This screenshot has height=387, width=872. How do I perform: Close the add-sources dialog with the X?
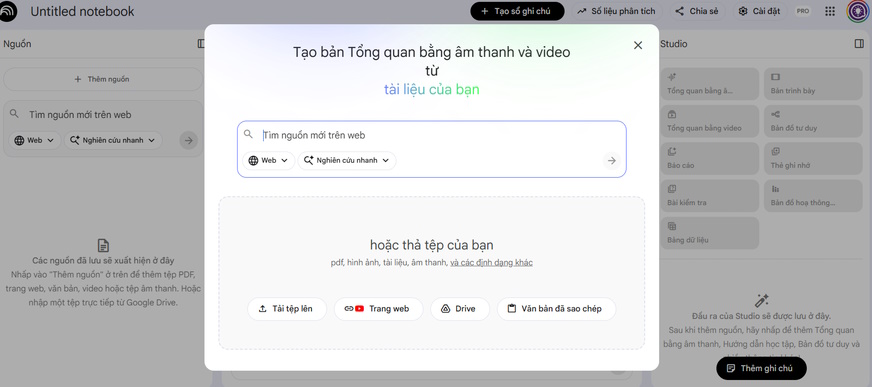638,45
